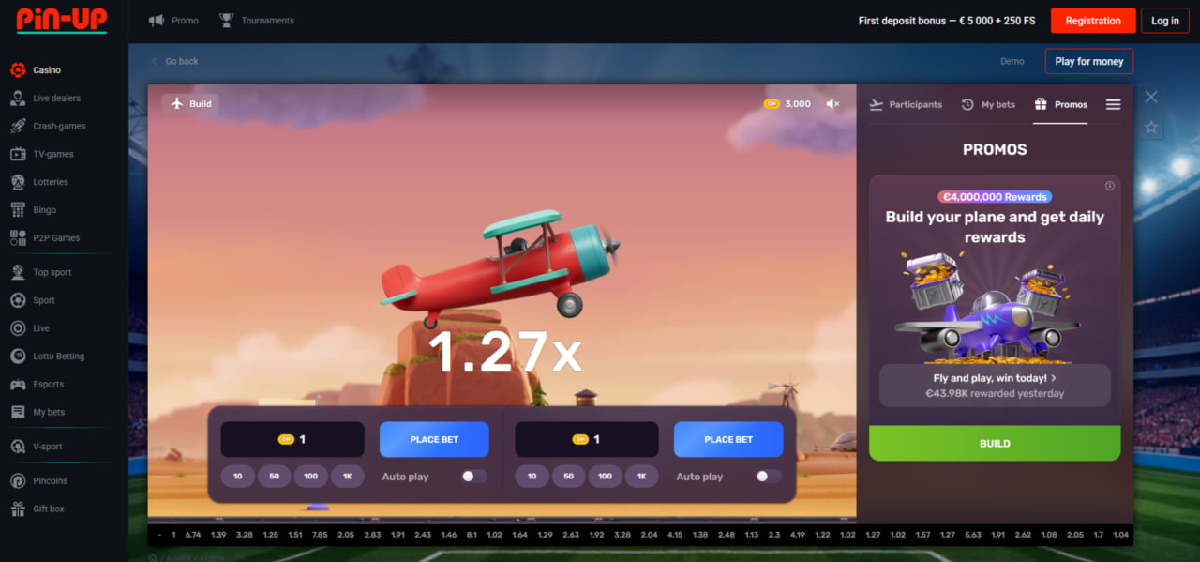This screenshot has height=562, width=1200.
Task: Click the €4,000,000 Rewards badge
Action: pos(994,197)
